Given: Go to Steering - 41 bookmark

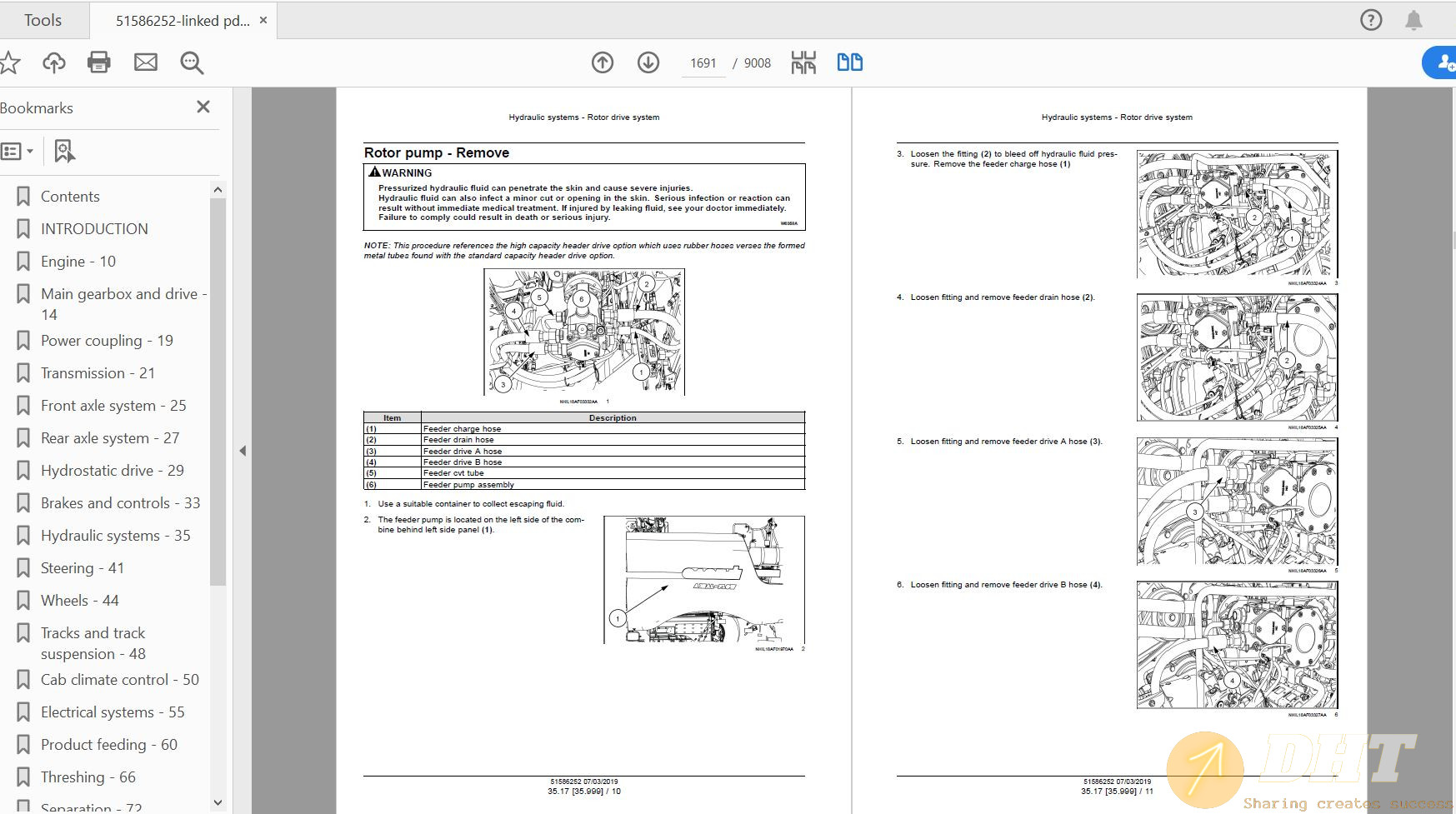Looking at the screenshot, I should pyautogui.click(x=83, y=568).
